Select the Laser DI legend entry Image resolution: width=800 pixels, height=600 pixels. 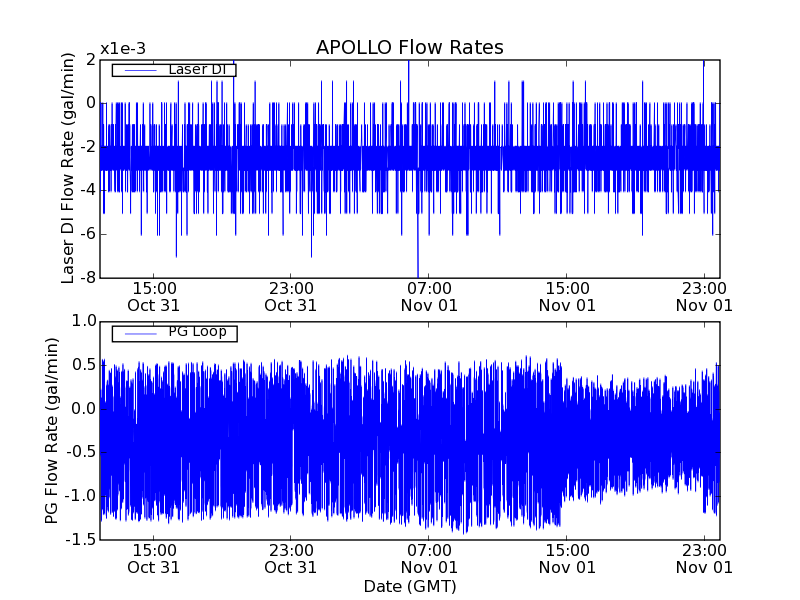coord(194,69)
